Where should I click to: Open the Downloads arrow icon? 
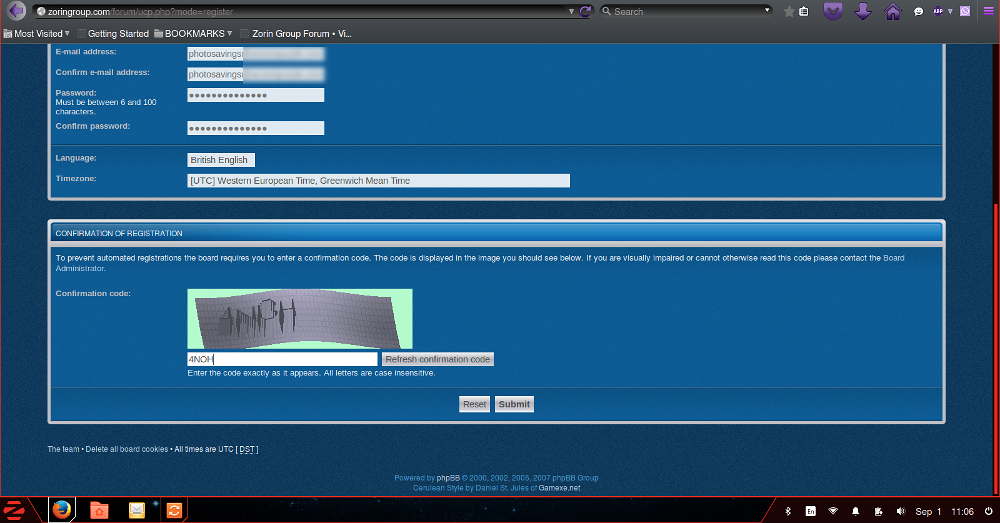click(863, 11)
